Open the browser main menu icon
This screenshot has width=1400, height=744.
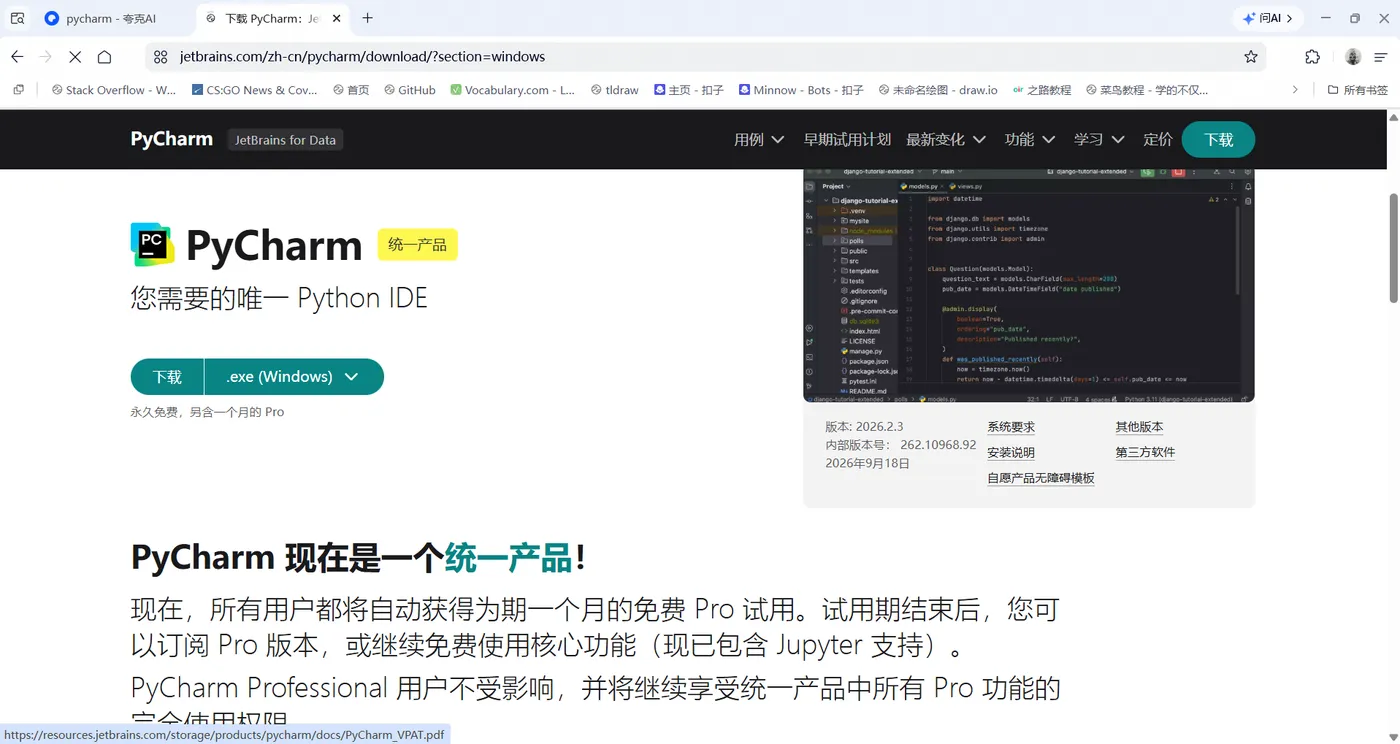(x=1381, y=57)
